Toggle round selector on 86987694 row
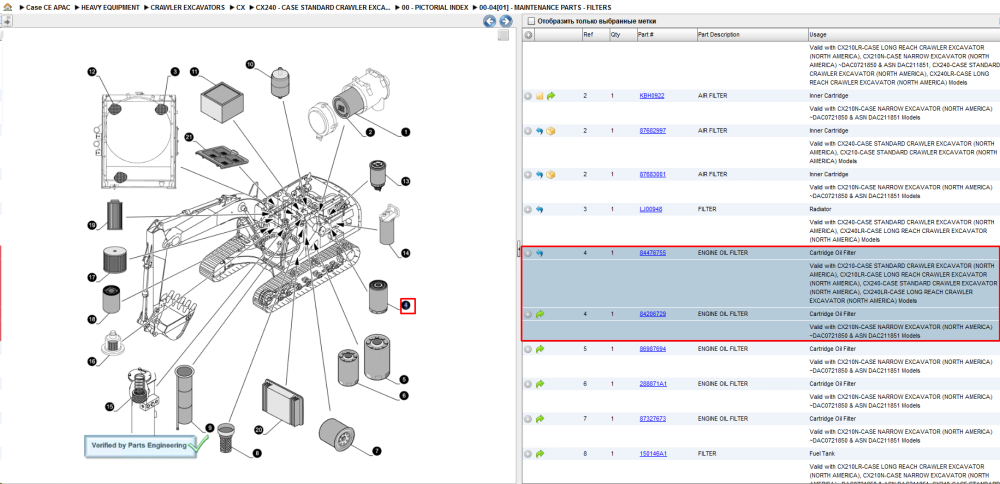 click(x=528, y=349)
